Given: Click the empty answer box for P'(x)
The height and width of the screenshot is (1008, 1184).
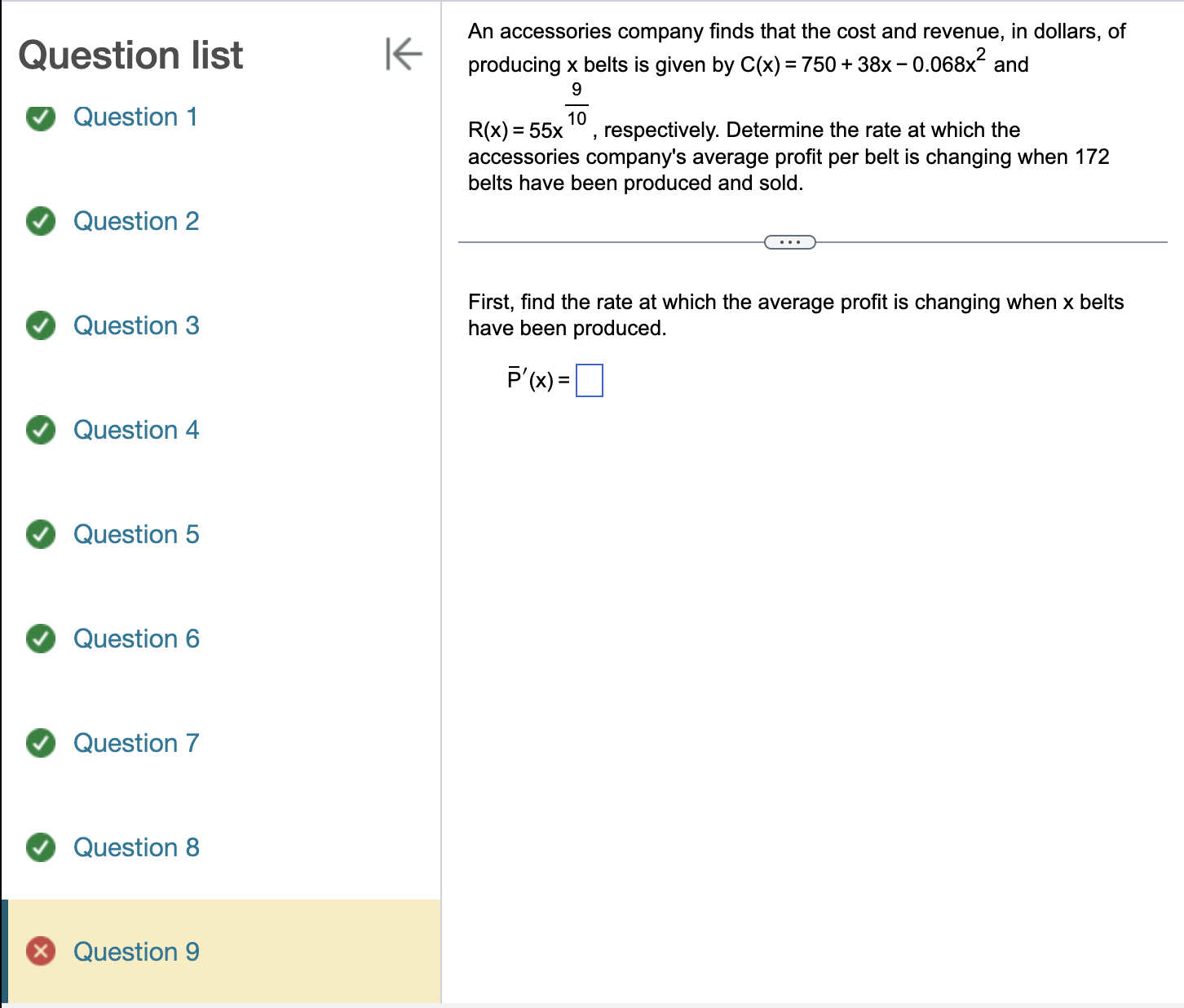Looking at the screenshot, I should (589, 380).
